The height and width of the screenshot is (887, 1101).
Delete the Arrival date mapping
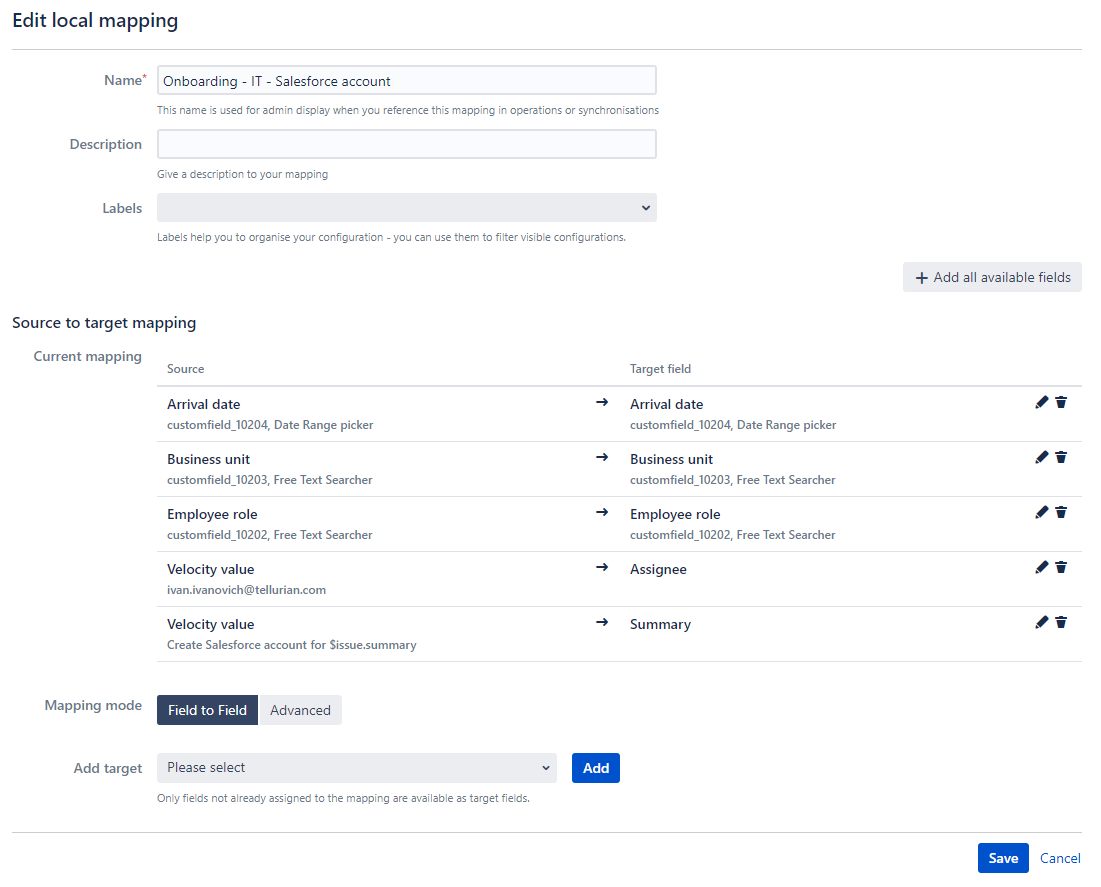point(1062,402)
